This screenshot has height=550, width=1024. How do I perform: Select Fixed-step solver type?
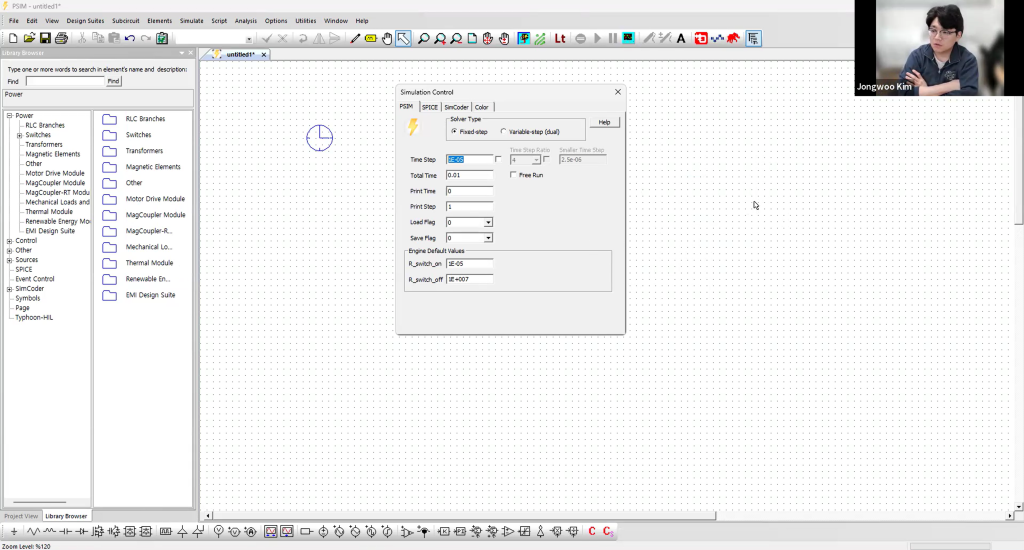tap(455, 131)
